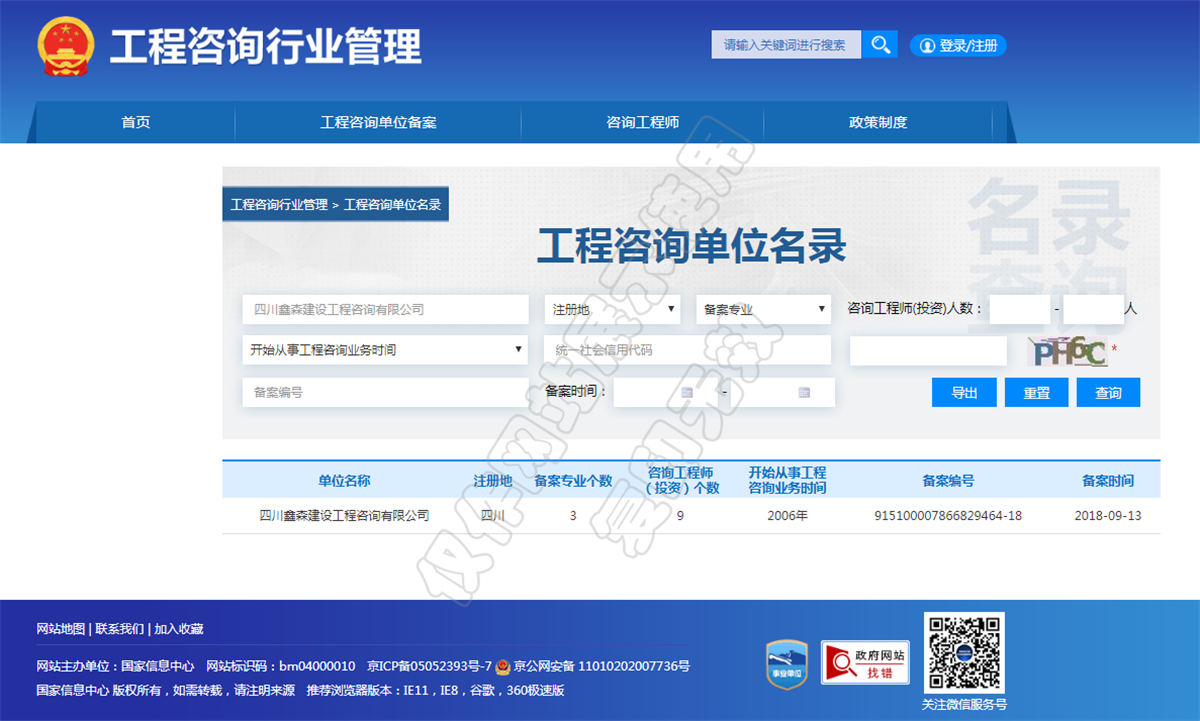The height and width of the screenshot is (721, 1200).
Task: Open the 咨询工程师 menu item
Action: pyautogui.click(x=641, y=122)
